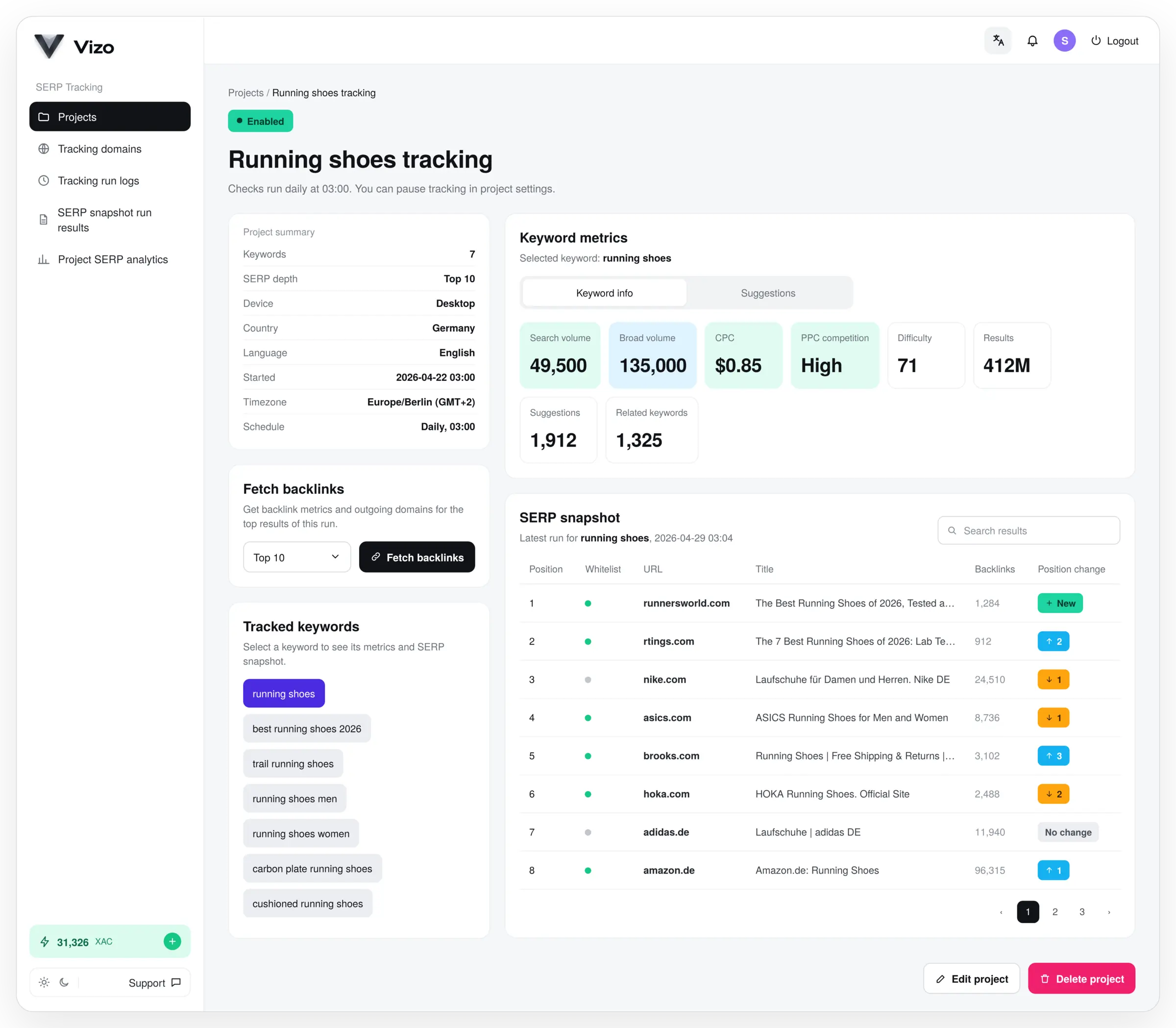Click runnersworld.com URL in table
This screenshot has width=1176, height=1028.
click(x=686, y=603)
